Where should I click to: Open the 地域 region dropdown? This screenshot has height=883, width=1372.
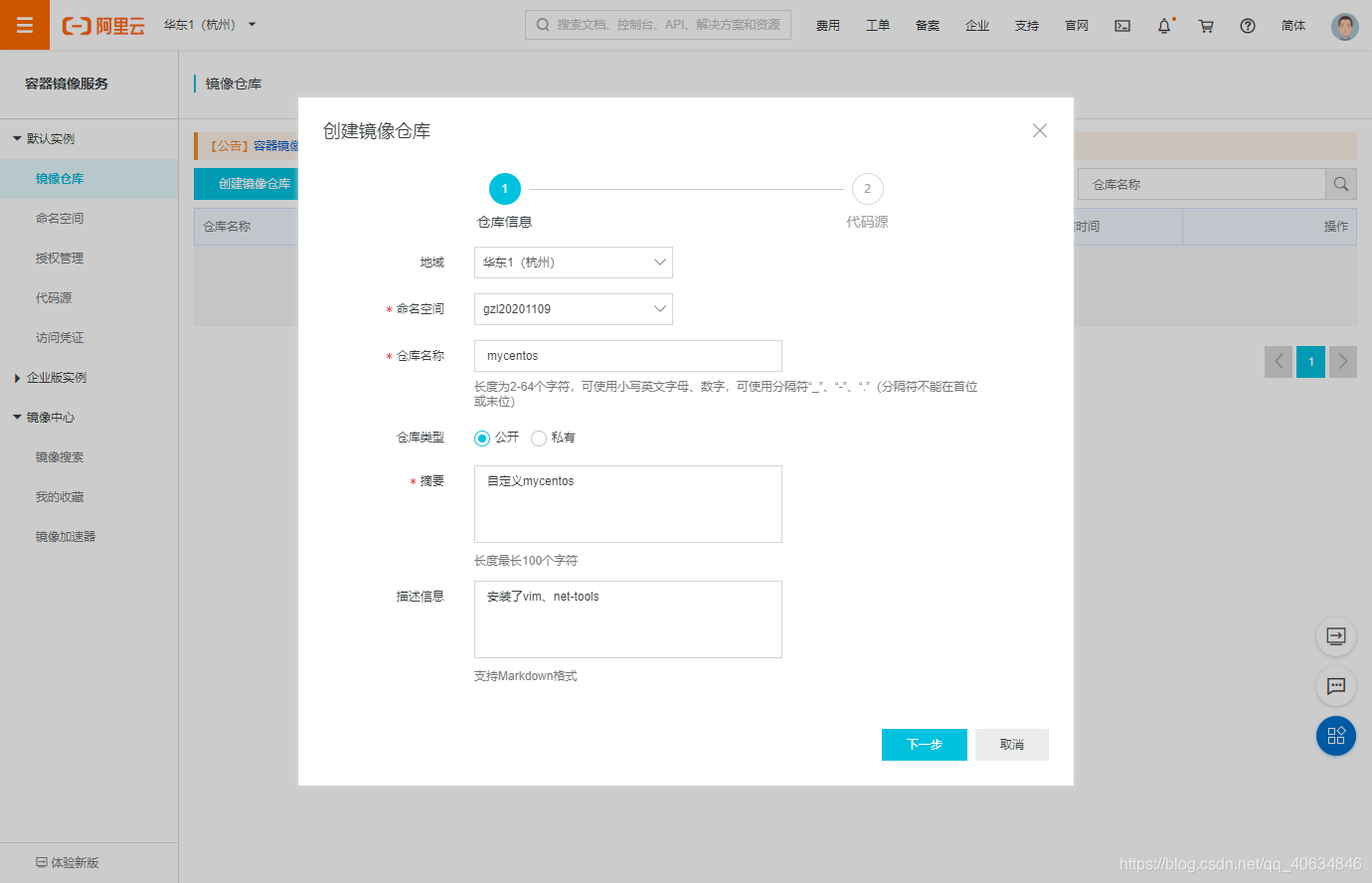click(574, 263)
